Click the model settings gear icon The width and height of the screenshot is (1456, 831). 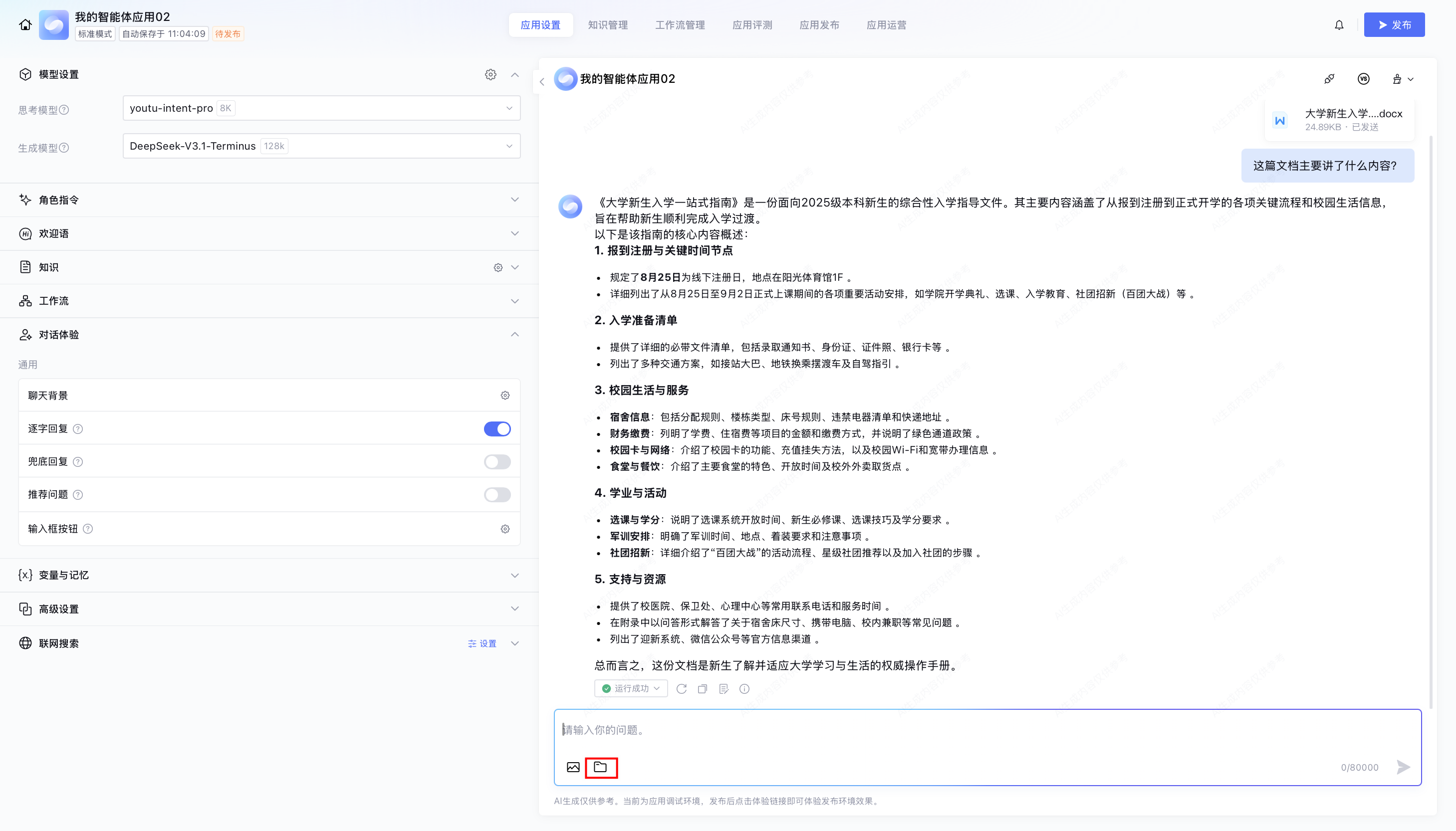(x=490, y=75)
